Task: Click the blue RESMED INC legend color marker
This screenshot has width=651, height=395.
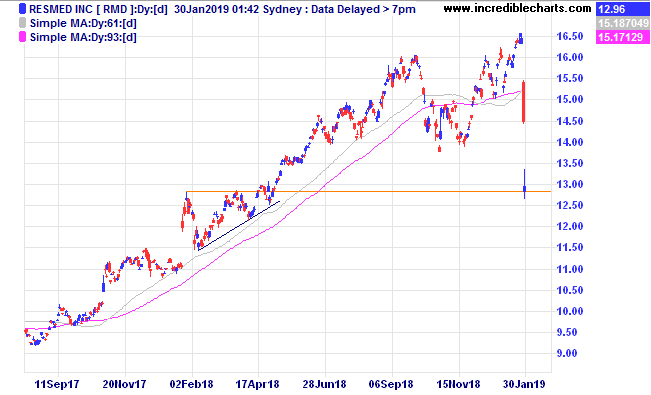Action: (x=22, y=9)
